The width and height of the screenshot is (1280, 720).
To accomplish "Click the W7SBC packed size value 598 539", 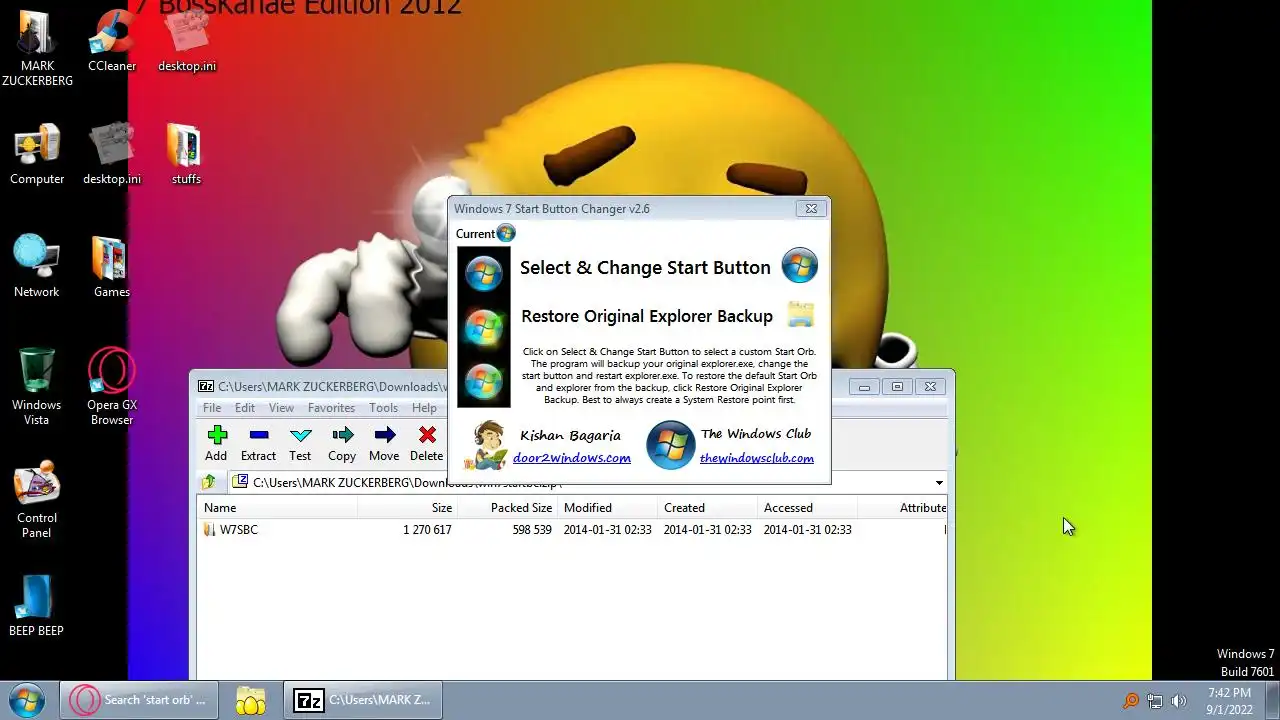I will pos(532,530).
